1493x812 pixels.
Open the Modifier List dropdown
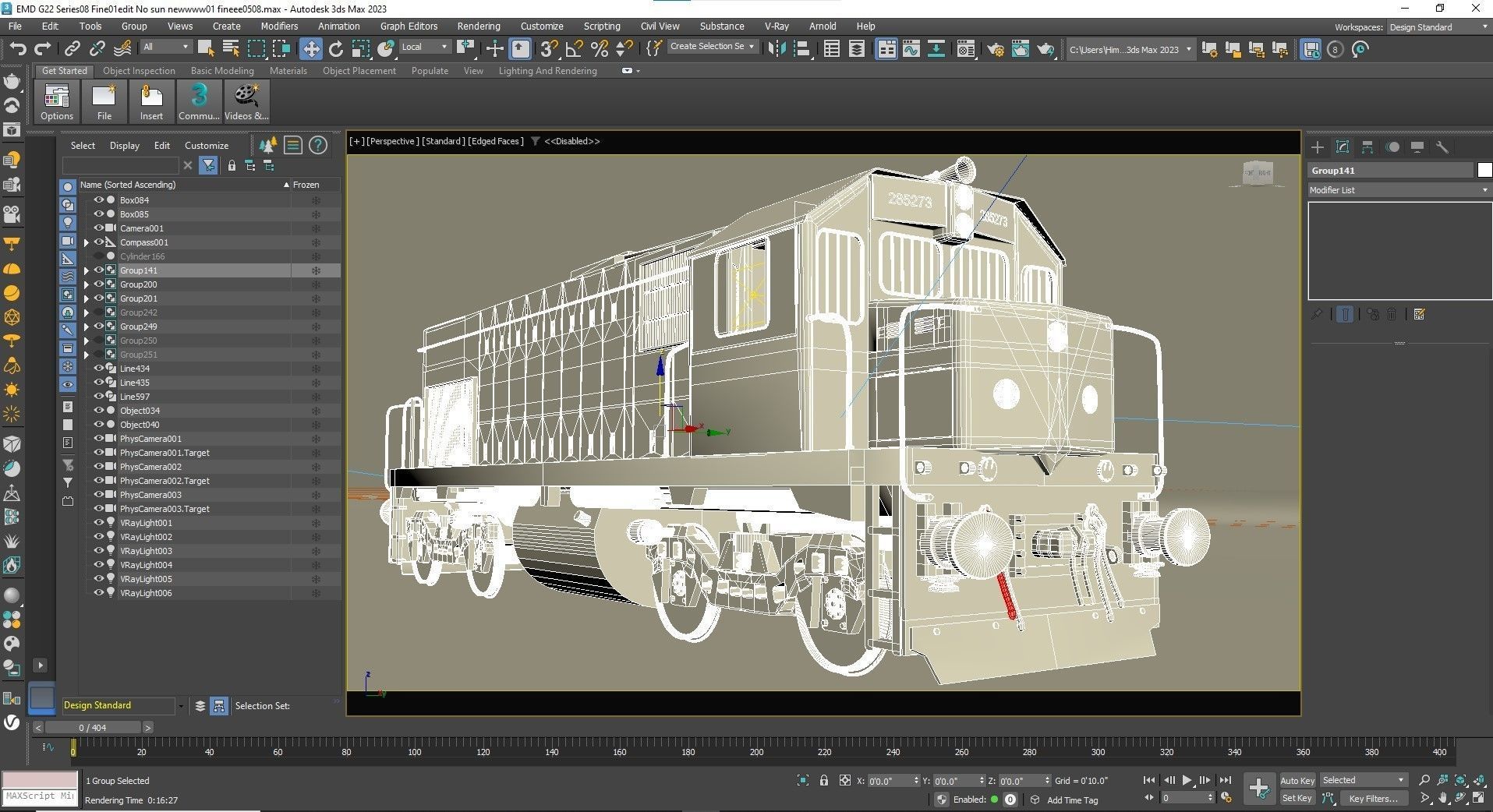pyautogui.click(x=1399, y=190)
